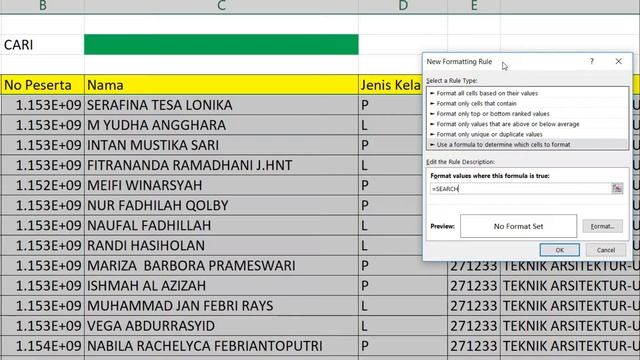This screenshot has width=640, height=360.
Task: Select cell 'INTAN MUSTIKA SARI'
Action: point(221,145)
